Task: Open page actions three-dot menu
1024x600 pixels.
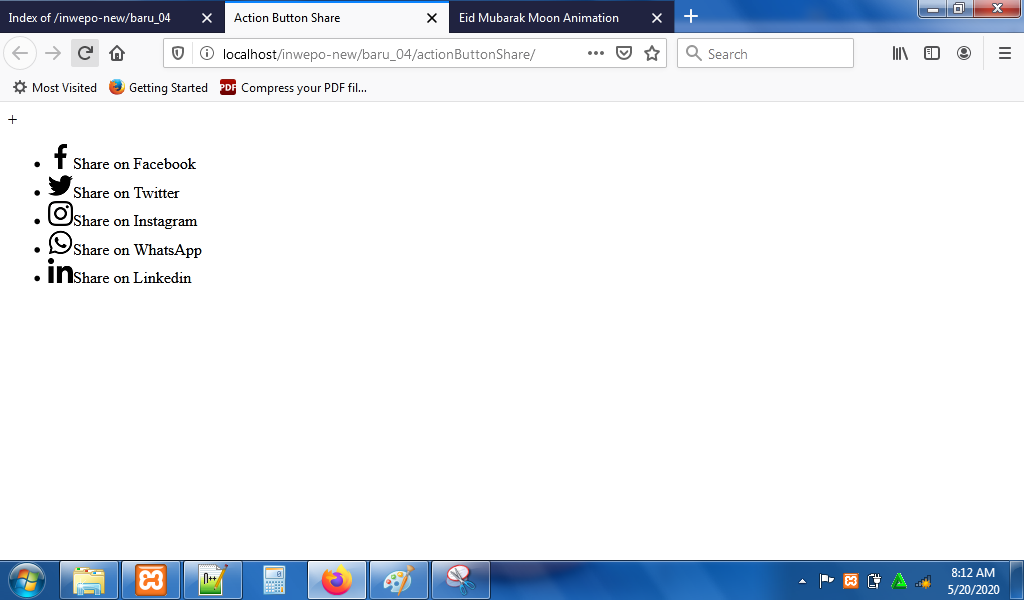Action: [596, 54]
